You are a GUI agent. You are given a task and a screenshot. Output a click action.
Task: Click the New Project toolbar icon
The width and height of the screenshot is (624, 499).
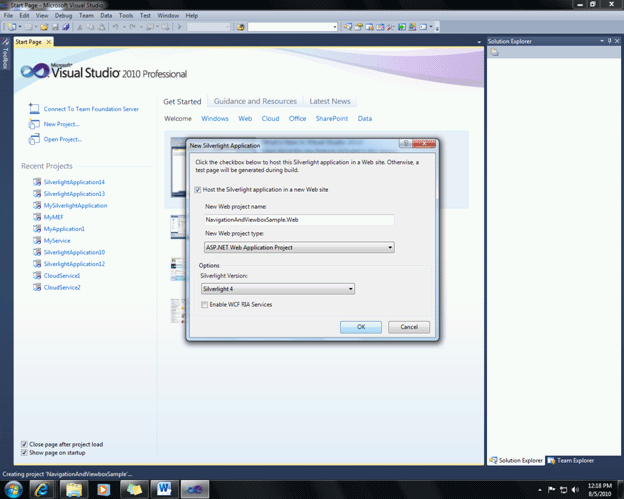12,27
